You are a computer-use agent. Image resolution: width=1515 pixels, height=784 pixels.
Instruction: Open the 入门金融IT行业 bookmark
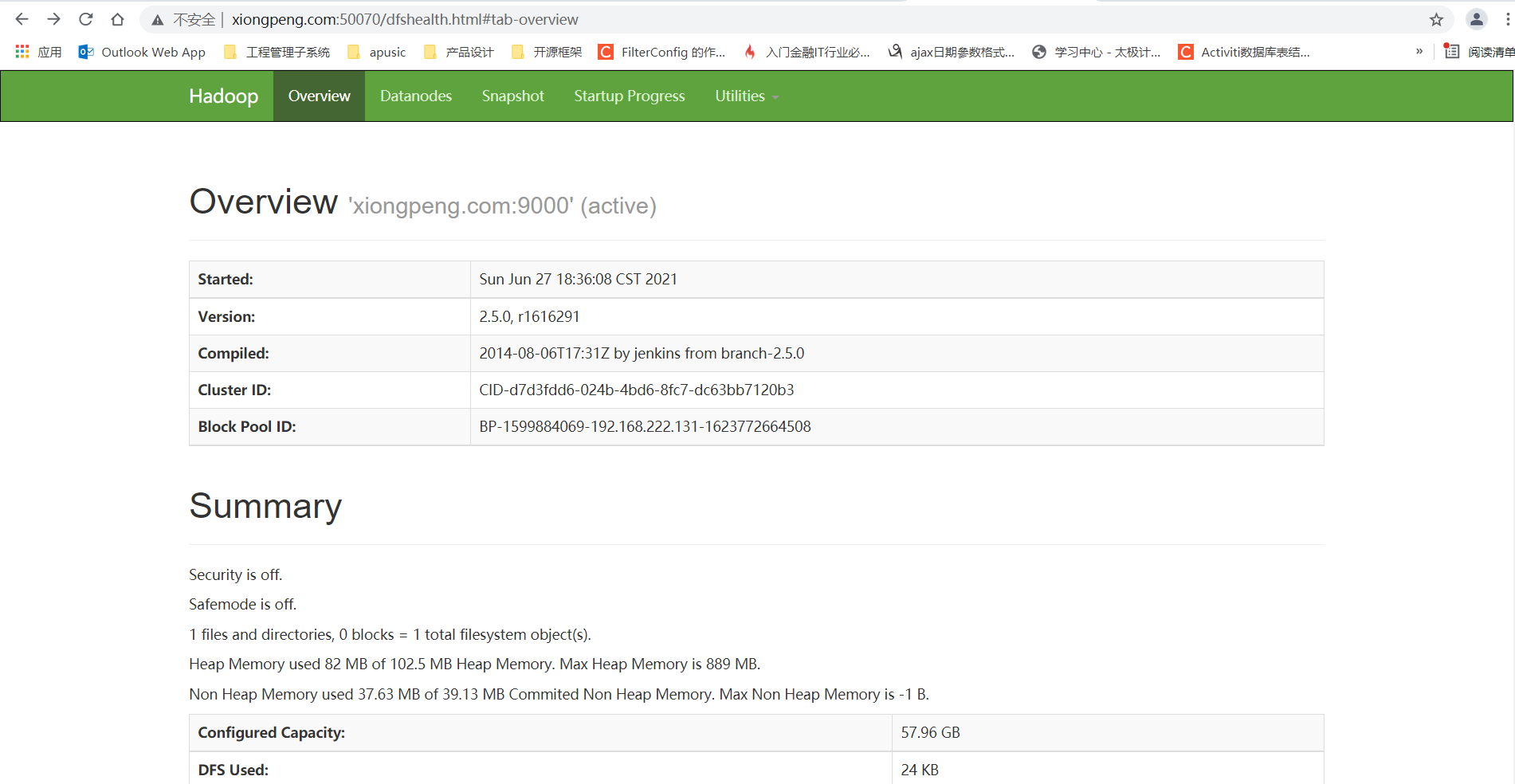point(807,52)
